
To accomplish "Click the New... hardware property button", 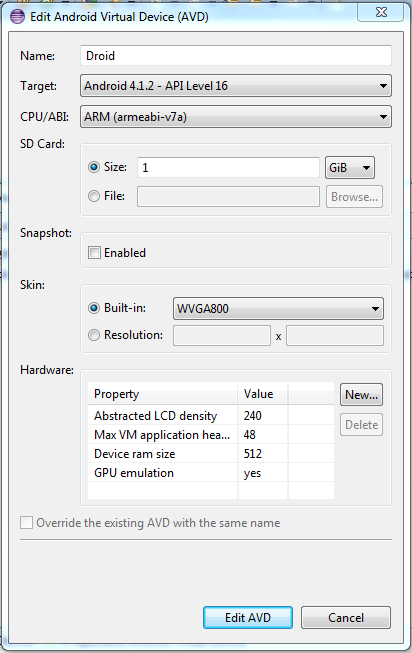I will [361, 394].
